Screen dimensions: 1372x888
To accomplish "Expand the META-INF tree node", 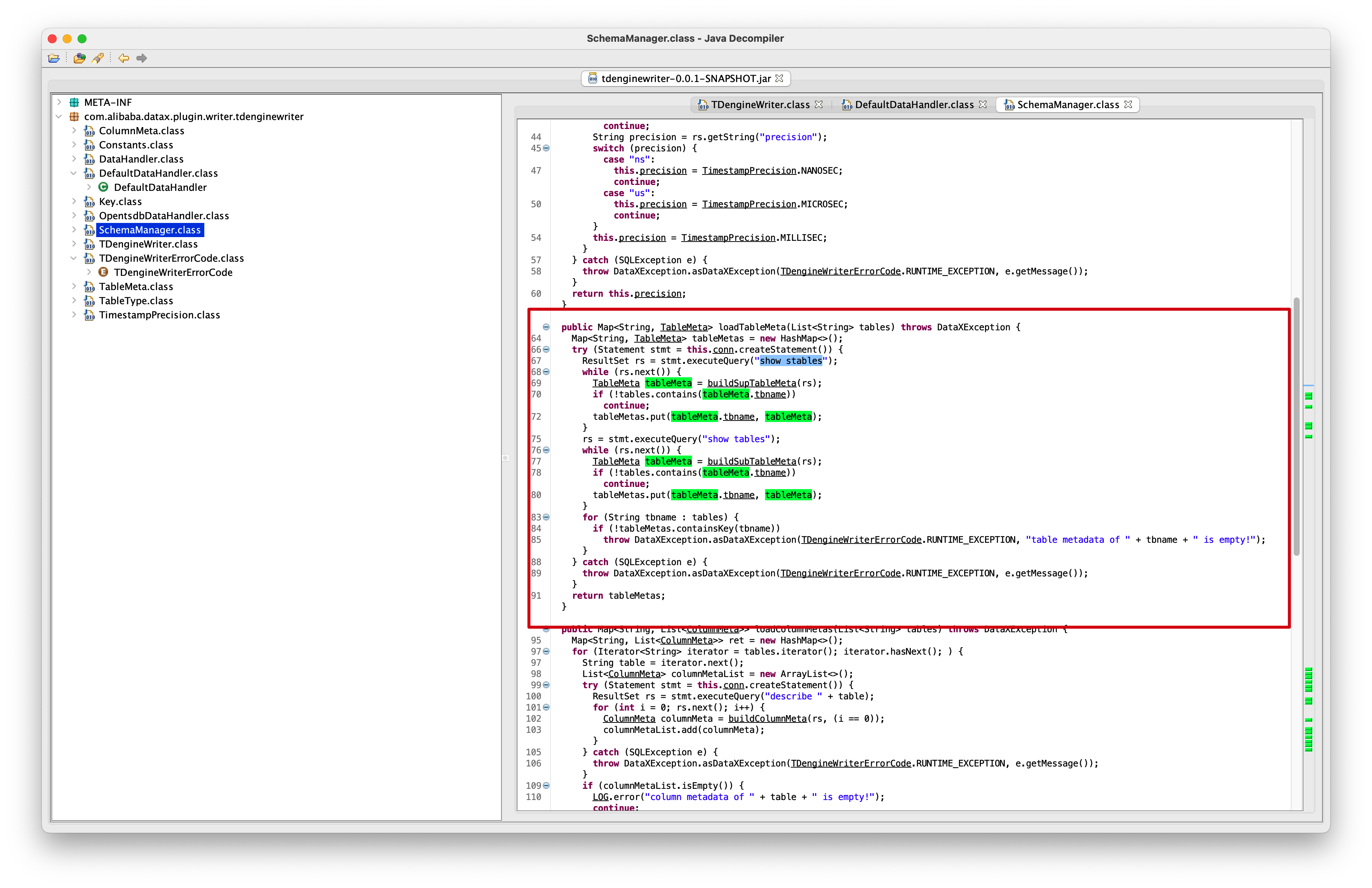I will tap(59, 102).
